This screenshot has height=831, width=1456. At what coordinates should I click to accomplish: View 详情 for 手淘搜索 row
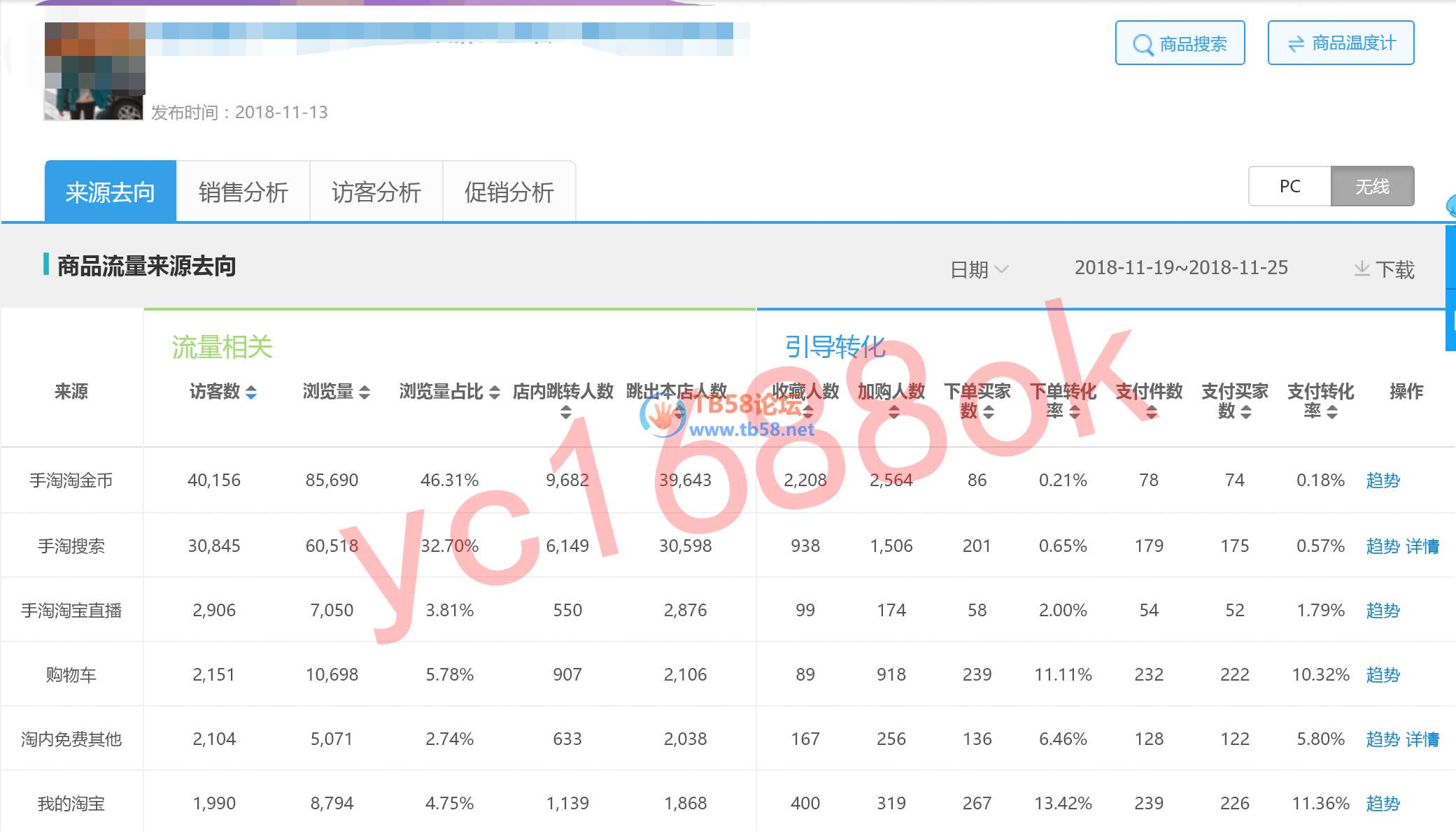pyautogui.click(x=1423, y=546)
